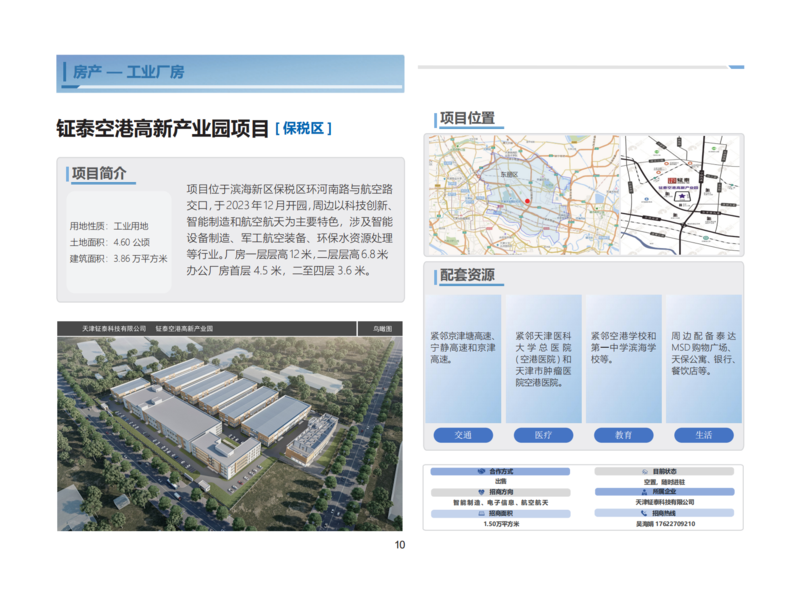The image size is (800, 594).
Task: Click the 空置, 随时进驻 value
Action: 664,482
